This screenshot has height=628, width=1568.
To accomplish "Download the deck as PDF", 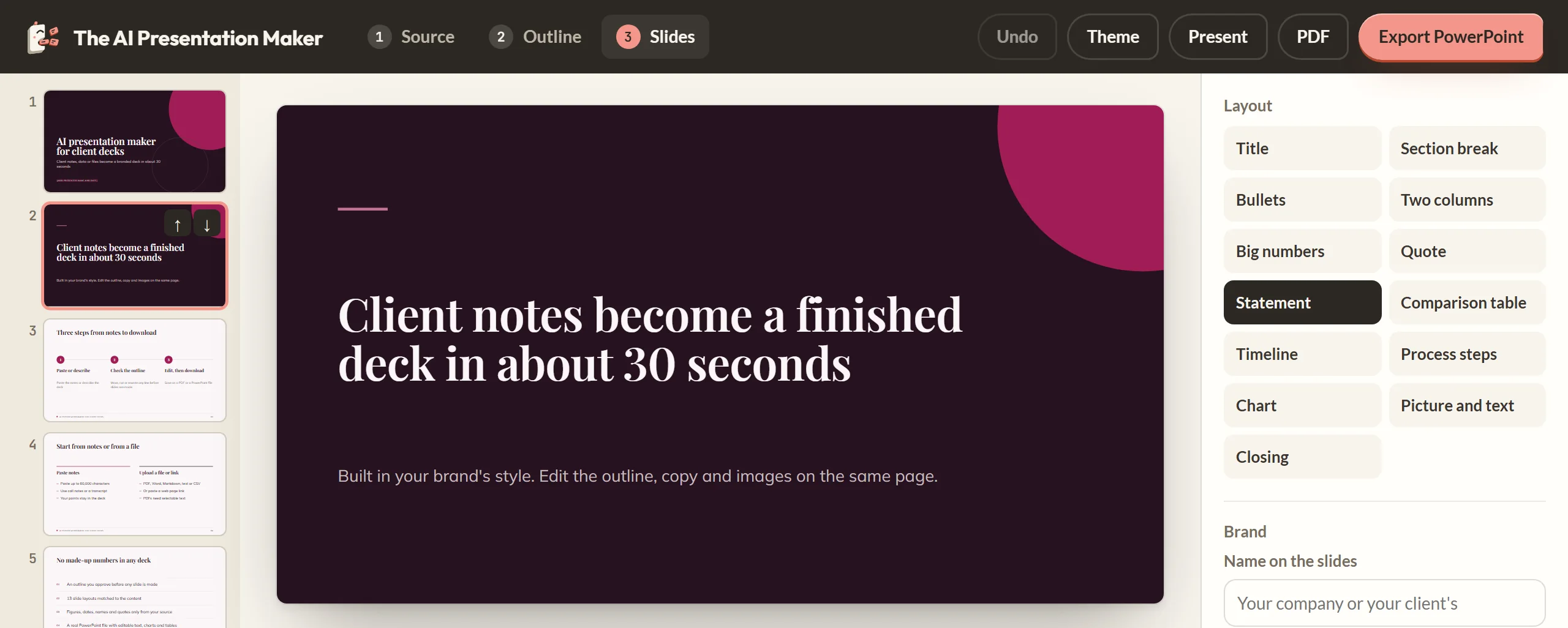I will [x=1313, y=37].
